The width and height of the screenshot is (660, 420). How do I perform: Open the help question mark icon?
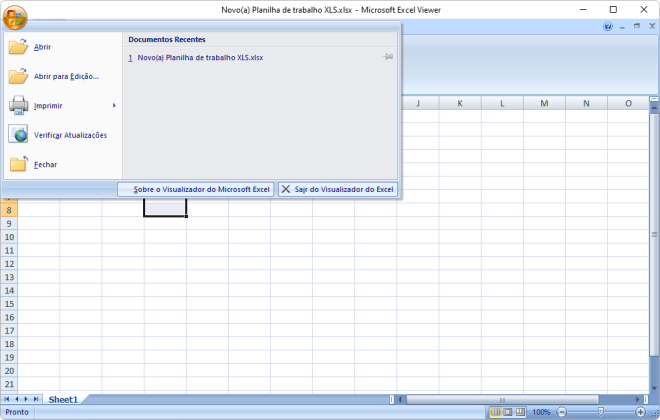tap(608, 27)
